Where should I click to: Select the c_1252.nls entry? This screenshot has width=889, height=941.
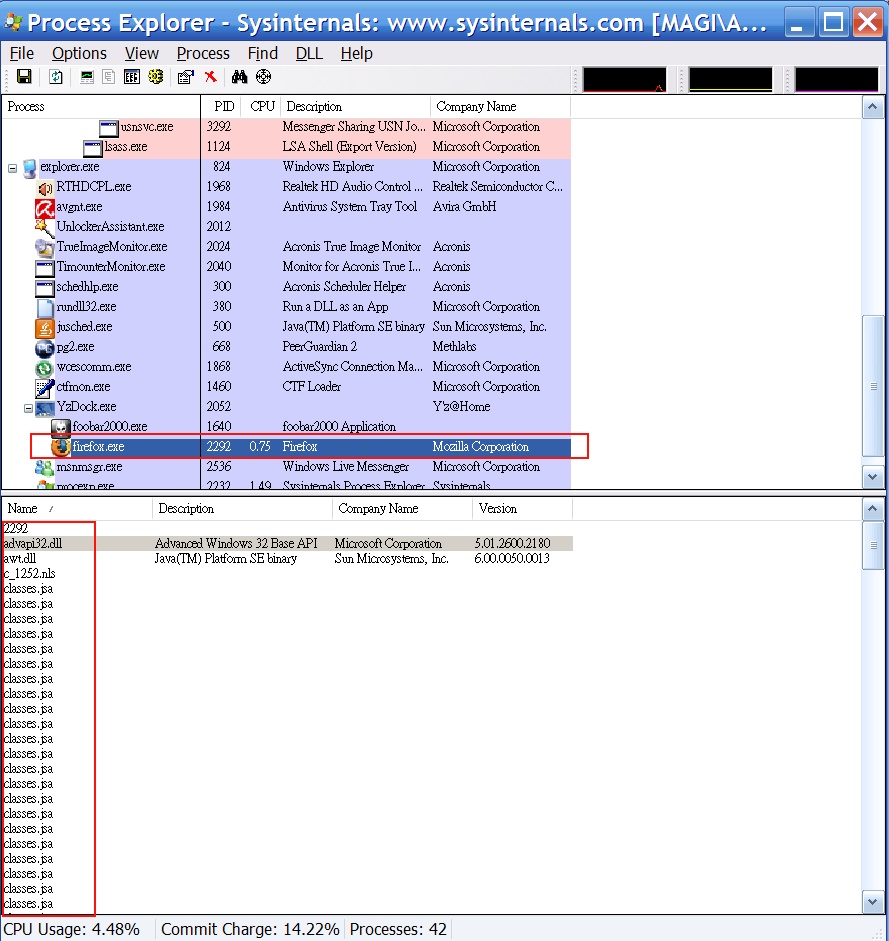coord(29,574)
